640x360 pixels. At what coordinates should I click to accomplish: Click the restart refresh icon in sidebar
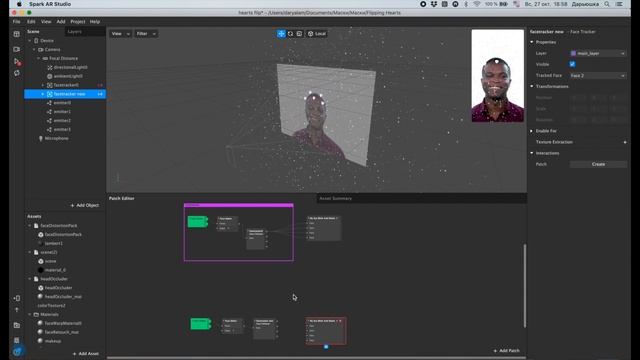[x=16, y=73]
